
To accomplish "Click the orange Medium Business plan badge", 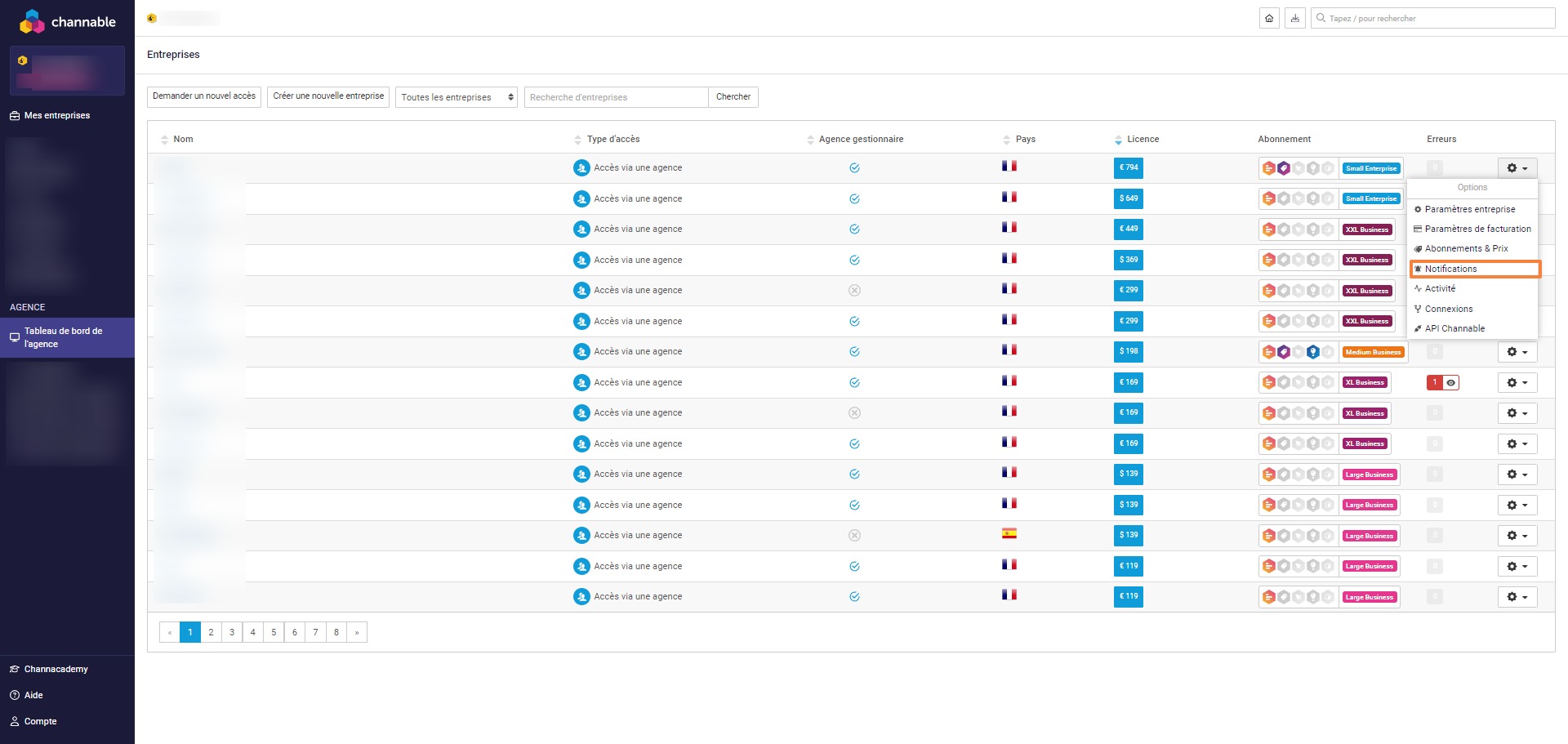I will pos(1373,352).
